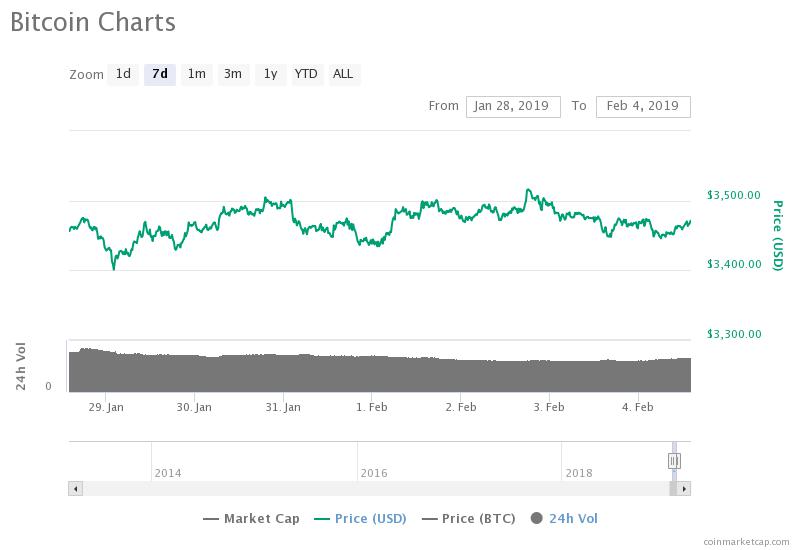Viewport: 800px width, 550px height.
Task: Grab the navigator range handle
Action: click(x=674, y=461)
